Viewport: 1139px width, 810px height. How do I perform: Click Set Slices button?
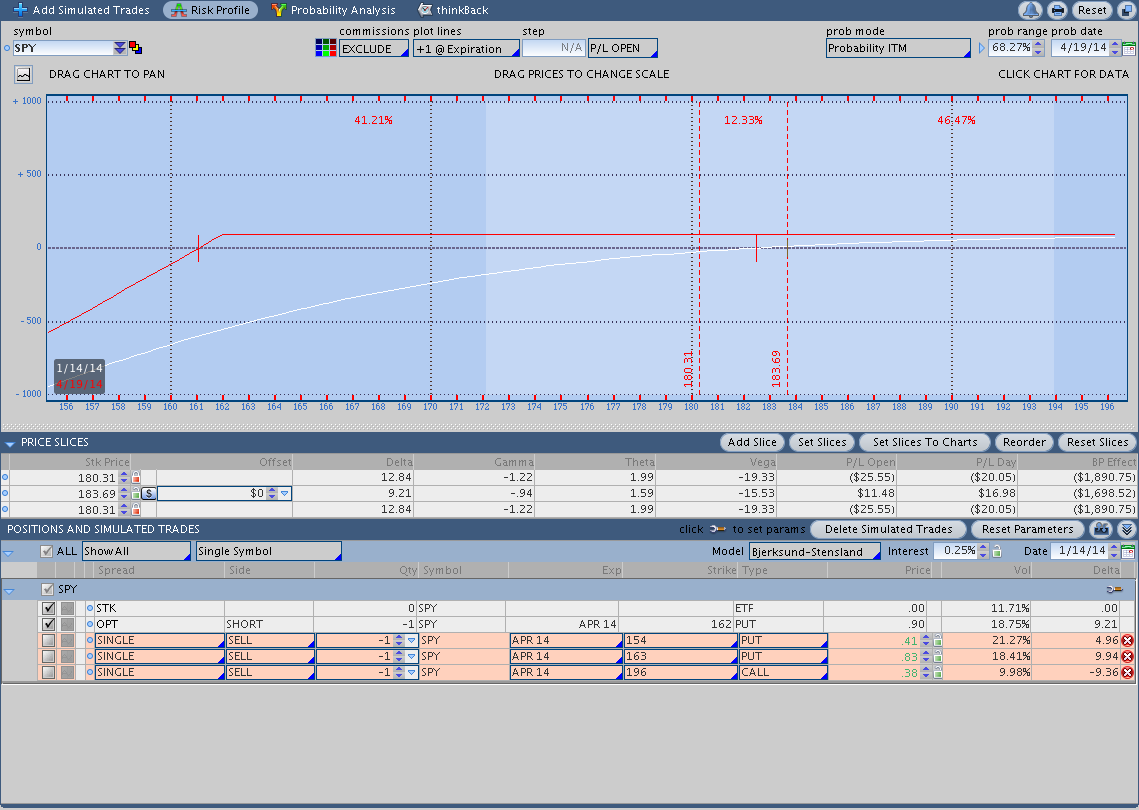[822, 442]
